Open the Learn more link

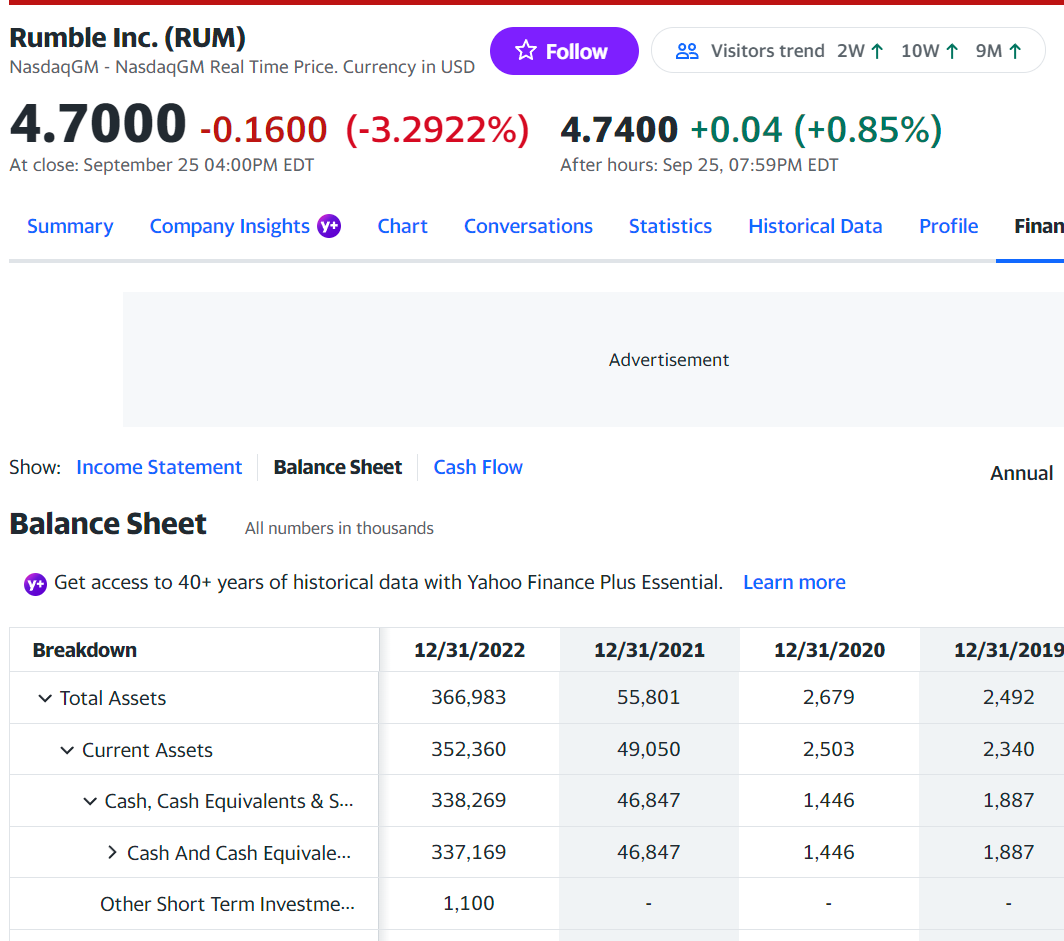[x=794, y=582]
